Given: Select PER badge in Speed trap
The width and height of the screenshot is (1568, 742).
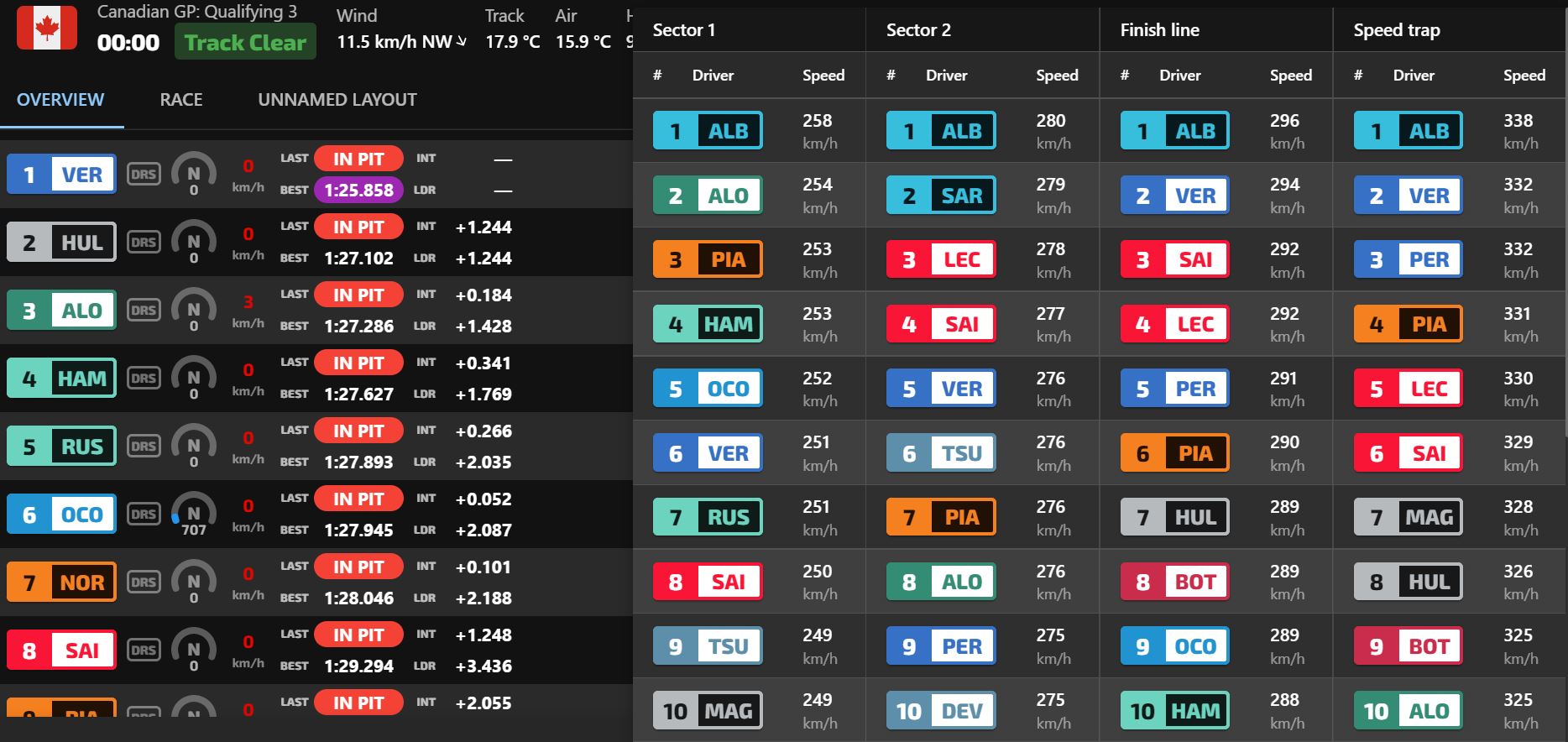Looking at the screenshot, I should (x=1408, y=259).
